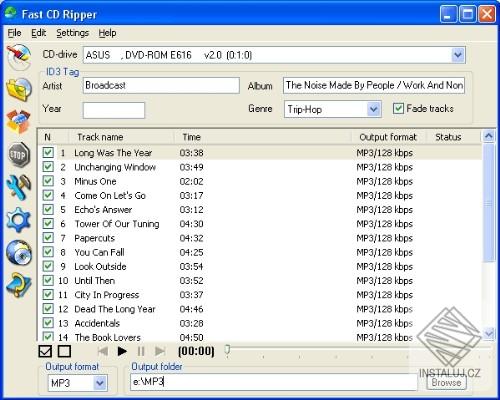The height and width of the screenshot is (400, 500).
Task: Click the Output folder field e:\MP3
Action: tap(274, 382)
